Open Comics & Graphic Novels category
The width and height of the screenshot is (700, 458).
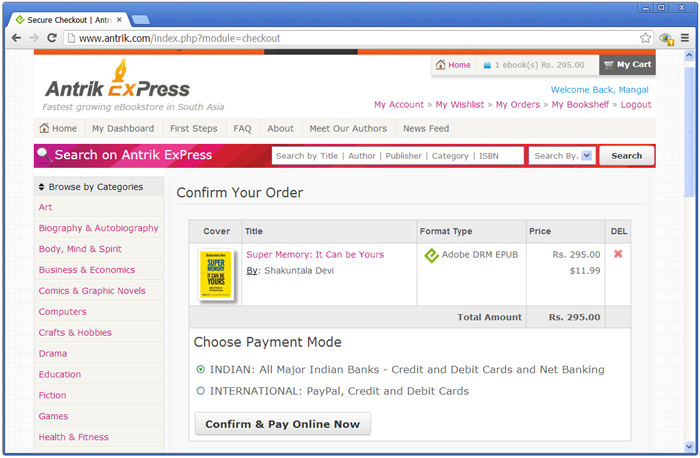[x=92, y=291]
